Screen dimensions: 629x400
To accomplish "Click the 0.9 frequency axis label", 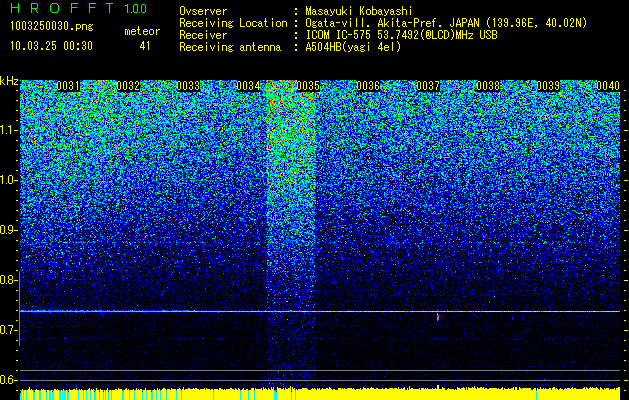I will (8, 230).
